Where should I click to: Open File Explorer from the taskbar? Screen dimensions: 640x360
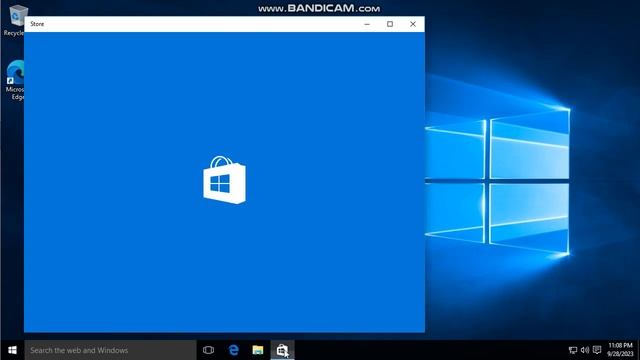pos(258,350)
